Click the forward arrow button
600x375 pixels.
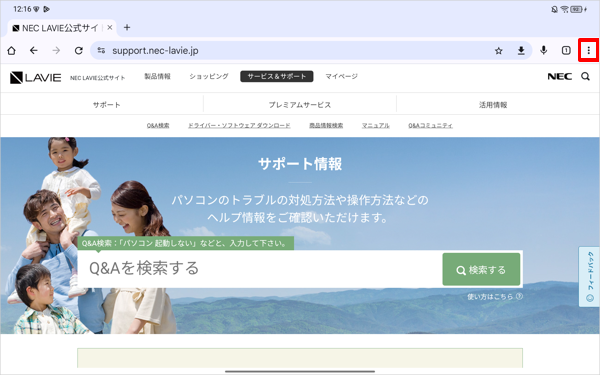coord(56,51)
